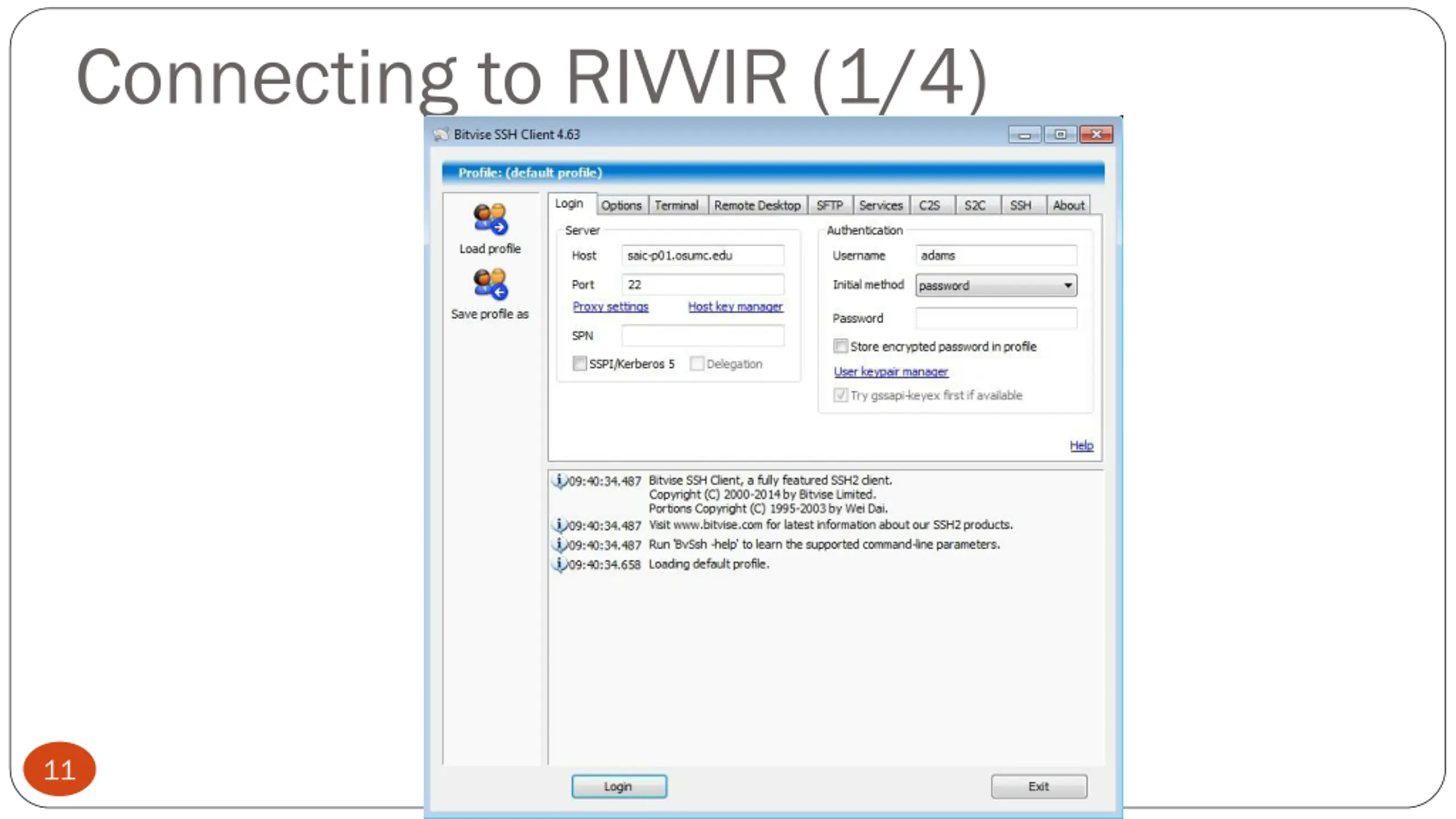Click the 'Profile: (default profile)' header bar
Image resolution: width=1456 pixels, height=819 pixels.
click(x=773, y=173)
